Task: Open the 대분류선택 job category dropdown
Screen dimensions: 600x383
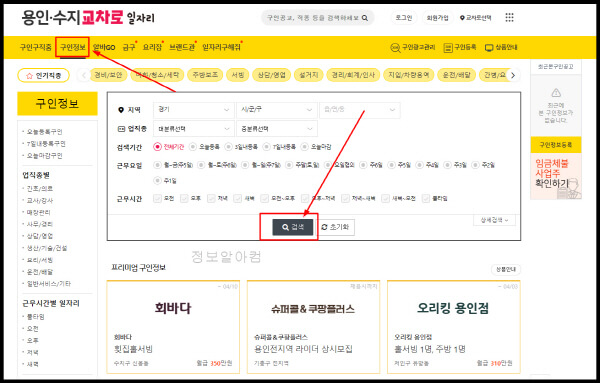Action: pyautogui.click(x=193, y=129)
